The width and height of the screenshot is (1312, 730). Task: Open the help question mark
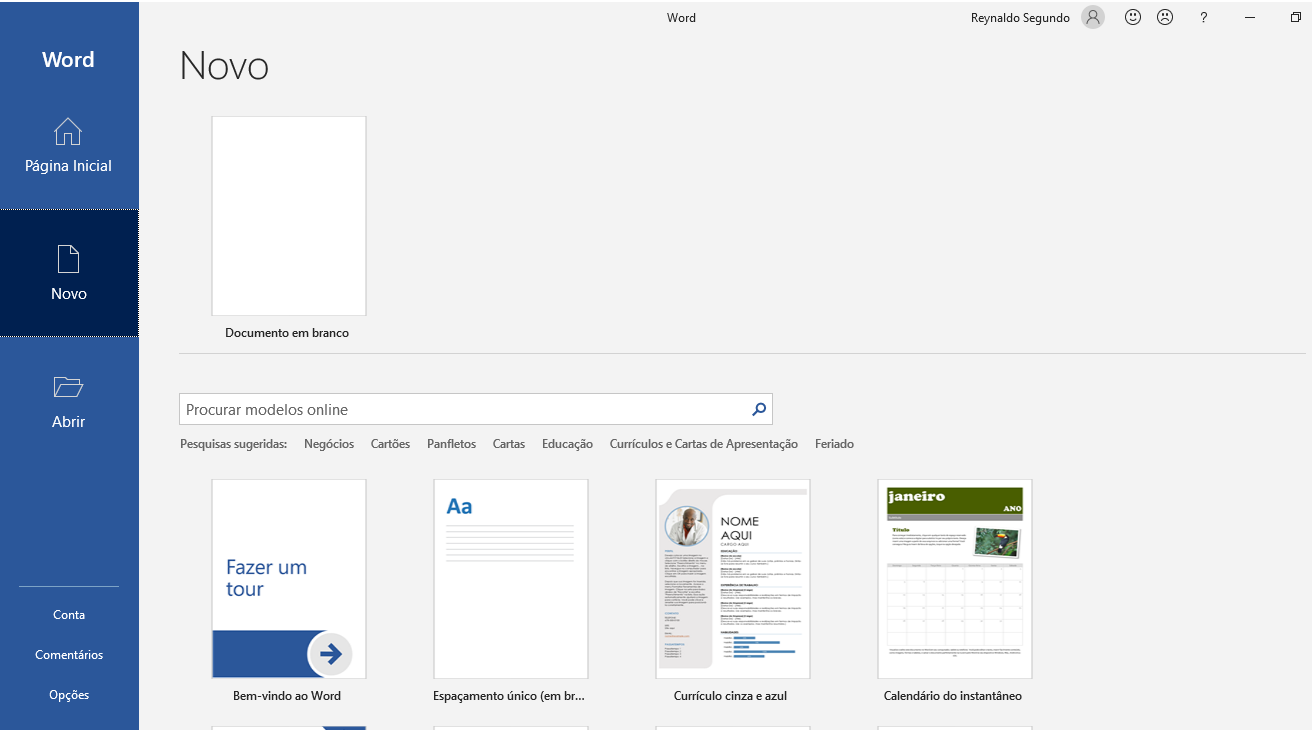coord(1204,17)
